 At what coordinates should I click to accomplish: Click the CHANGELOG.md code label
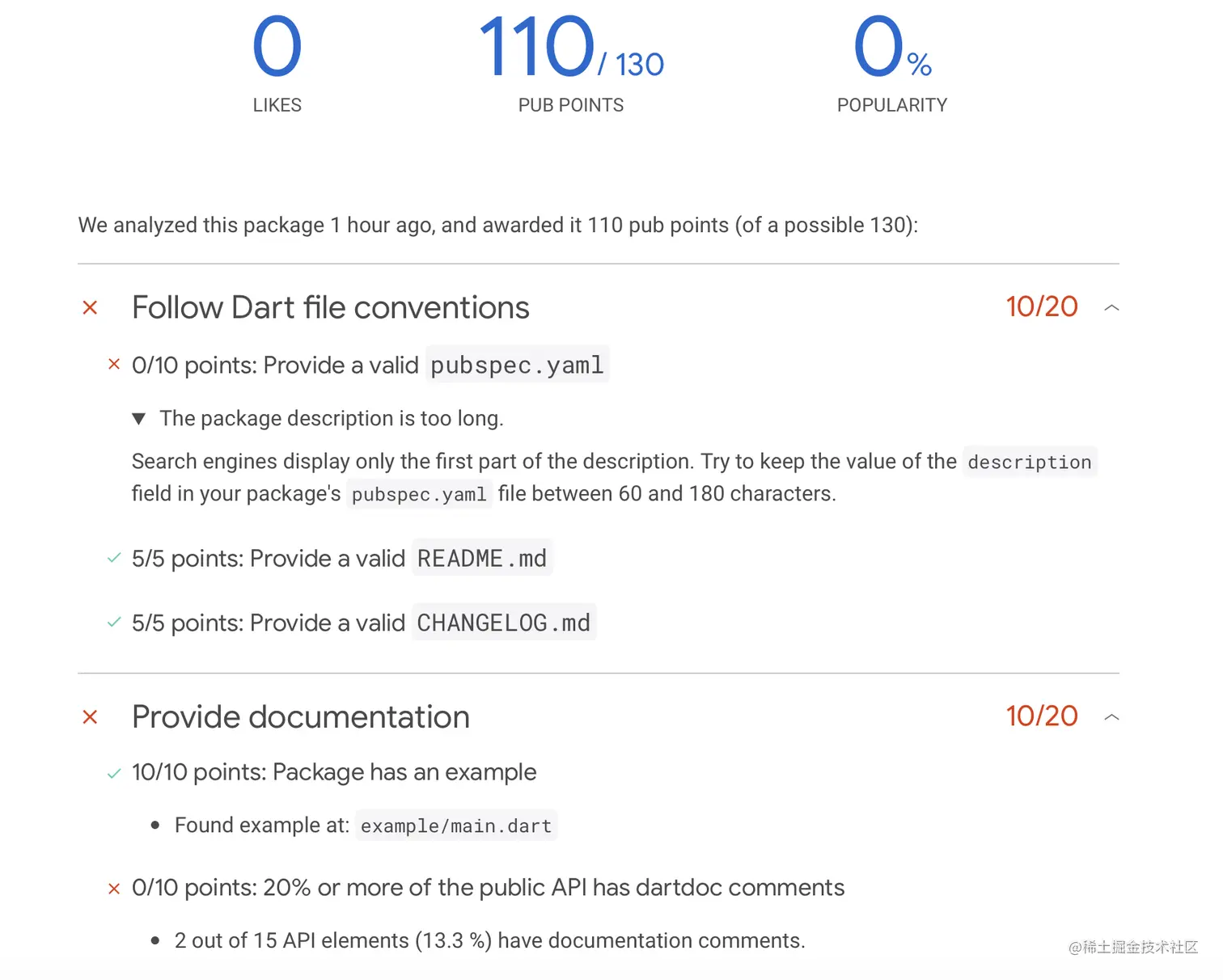[503, 623]
